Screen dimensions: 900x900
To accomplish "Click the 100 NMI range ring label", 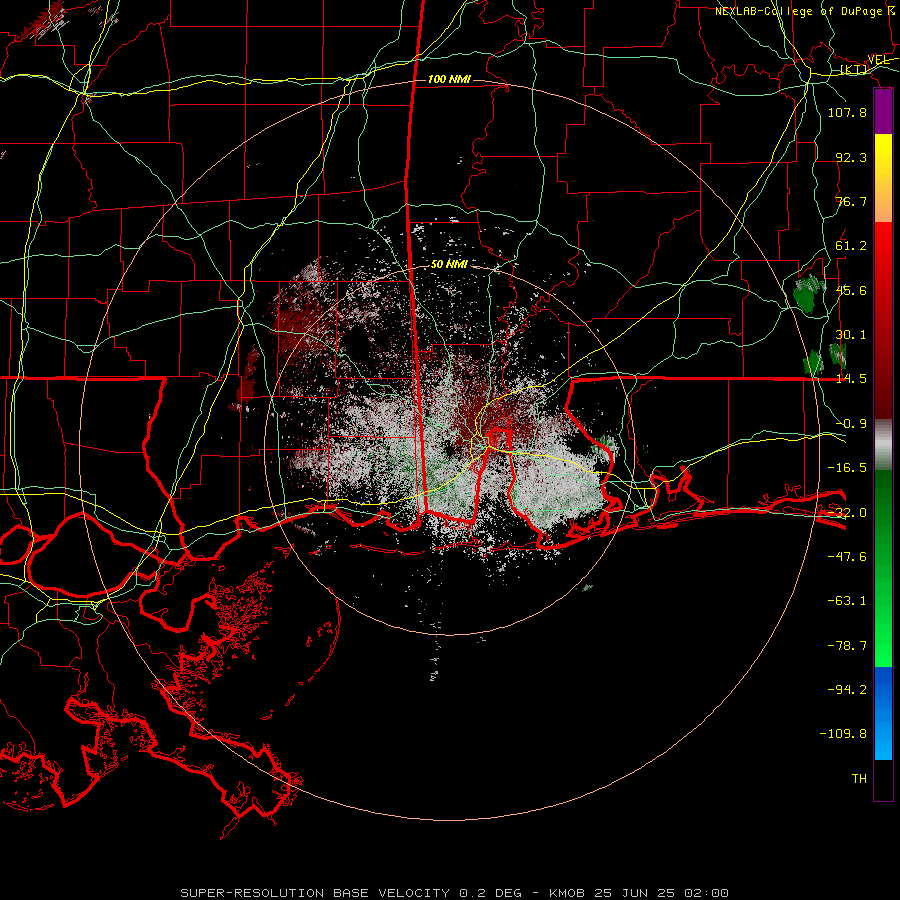I will (x=449, y=79).
